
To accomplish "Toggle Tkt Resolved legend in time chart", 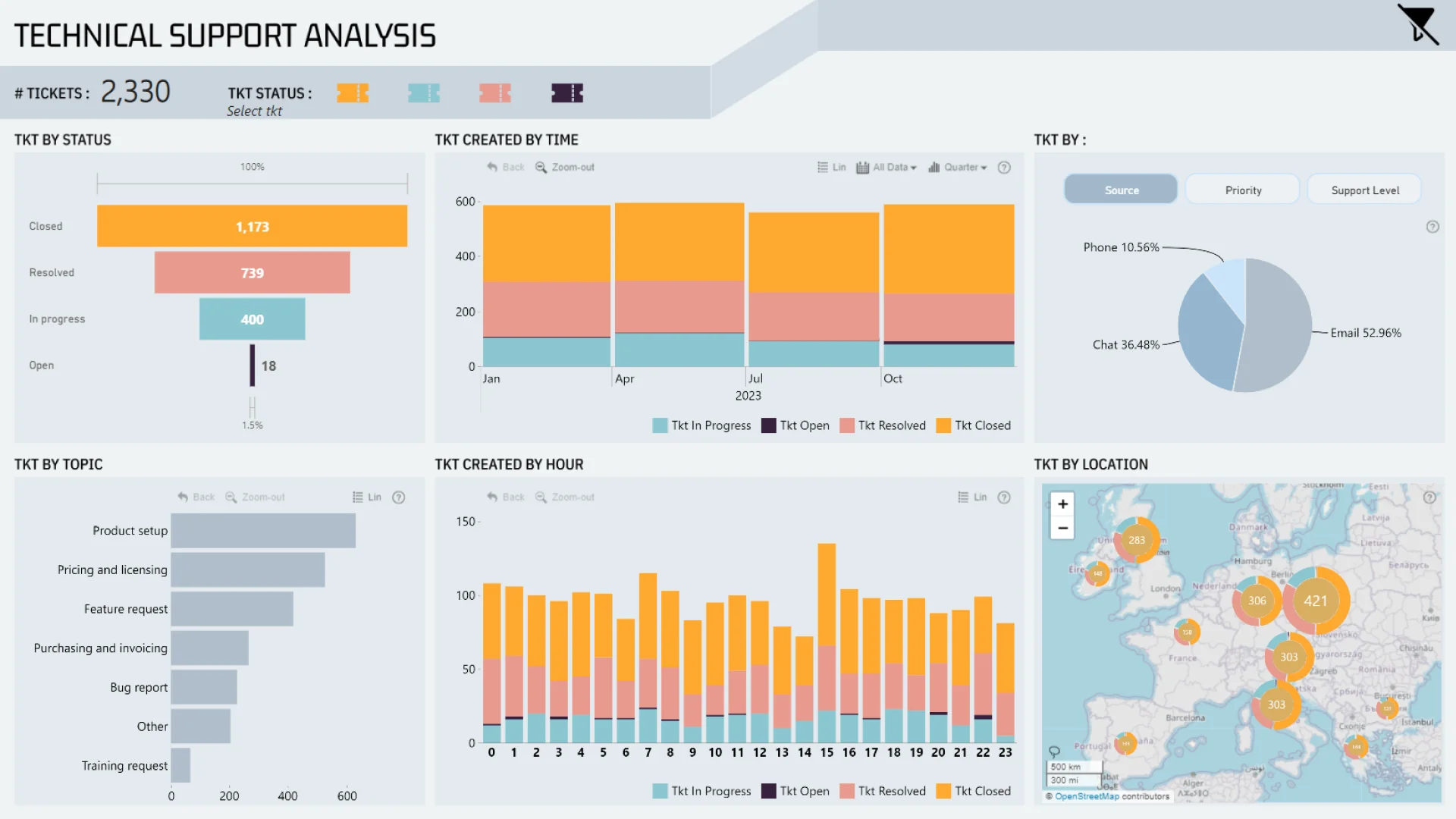I will [x=883, y=425].
